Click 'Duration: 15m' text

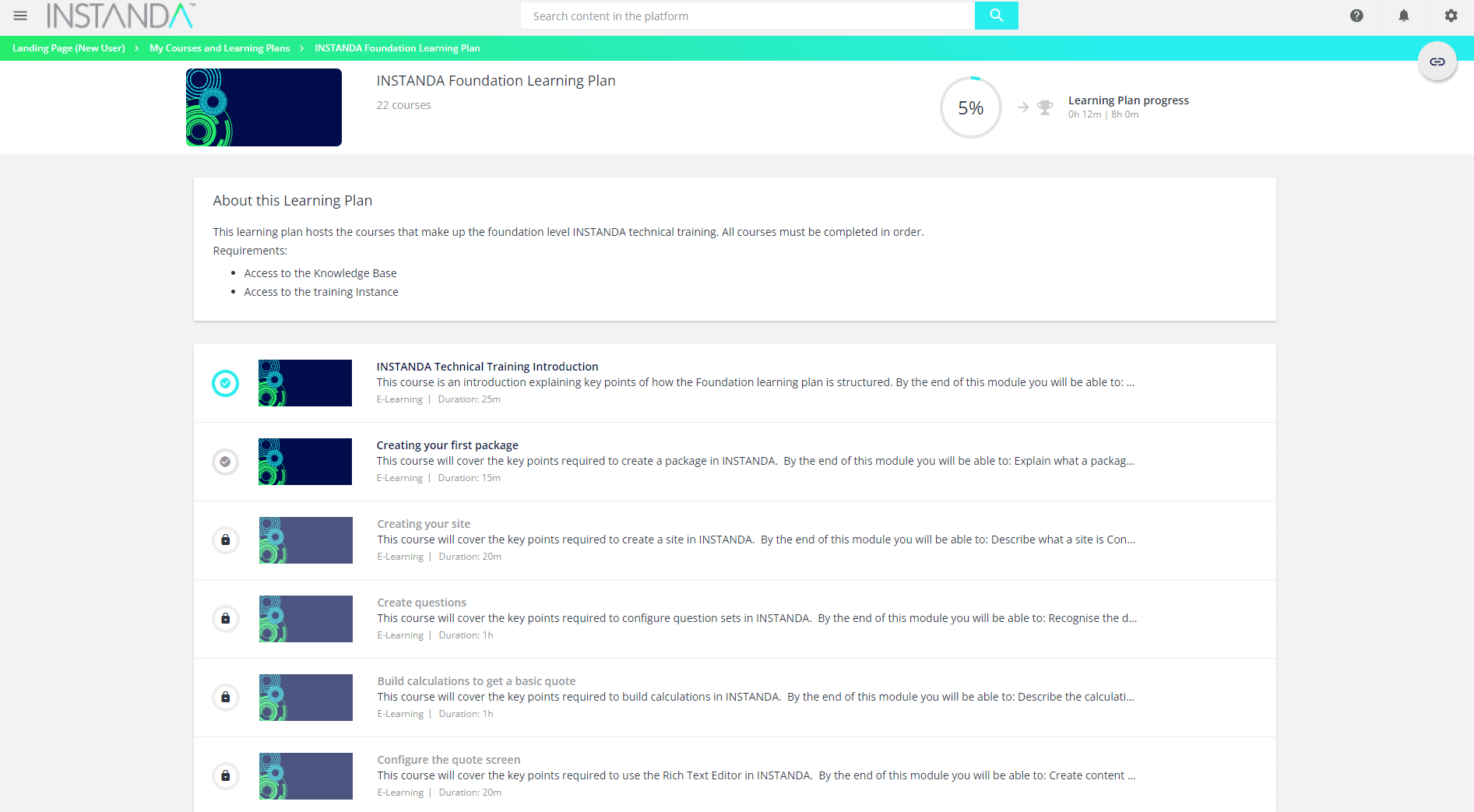tap(469, 478)
